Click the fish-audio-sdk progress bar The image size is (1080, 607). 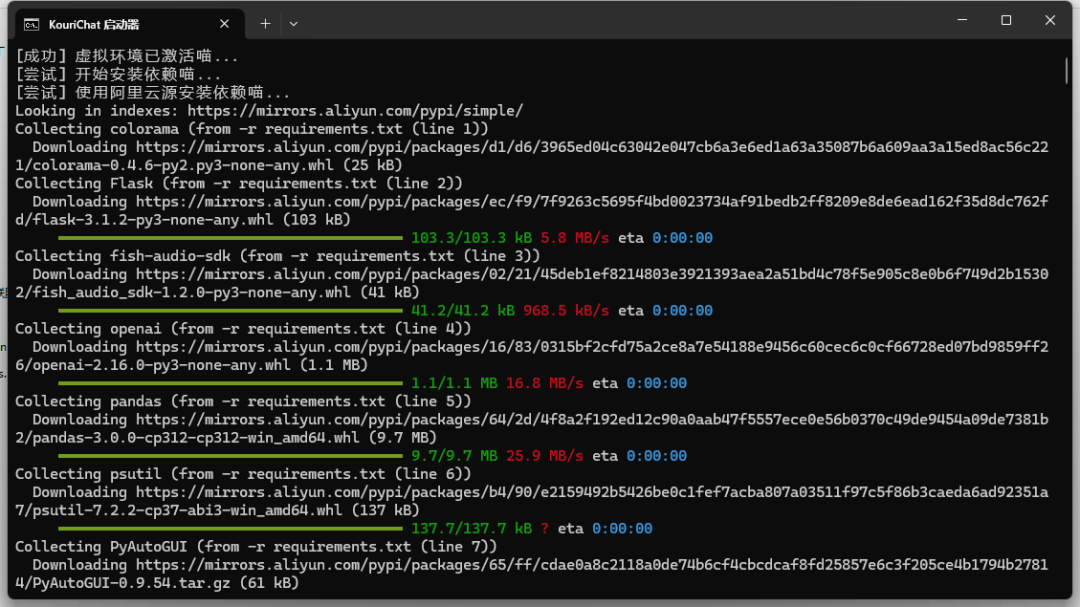coord(230,311)
